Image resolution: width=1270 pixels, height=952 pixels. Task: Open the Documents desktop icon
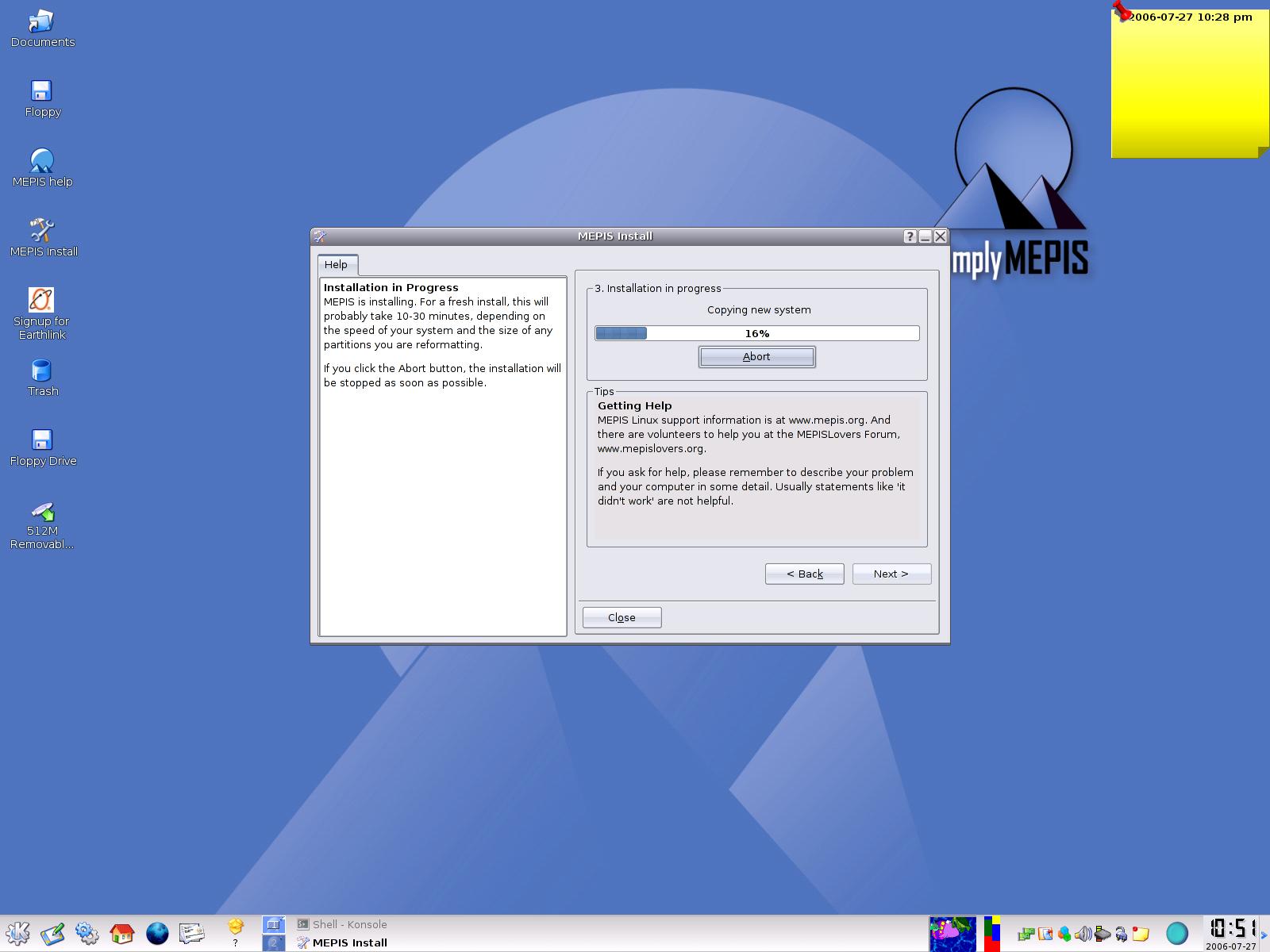pyautogui.click(x=42, y=29)
